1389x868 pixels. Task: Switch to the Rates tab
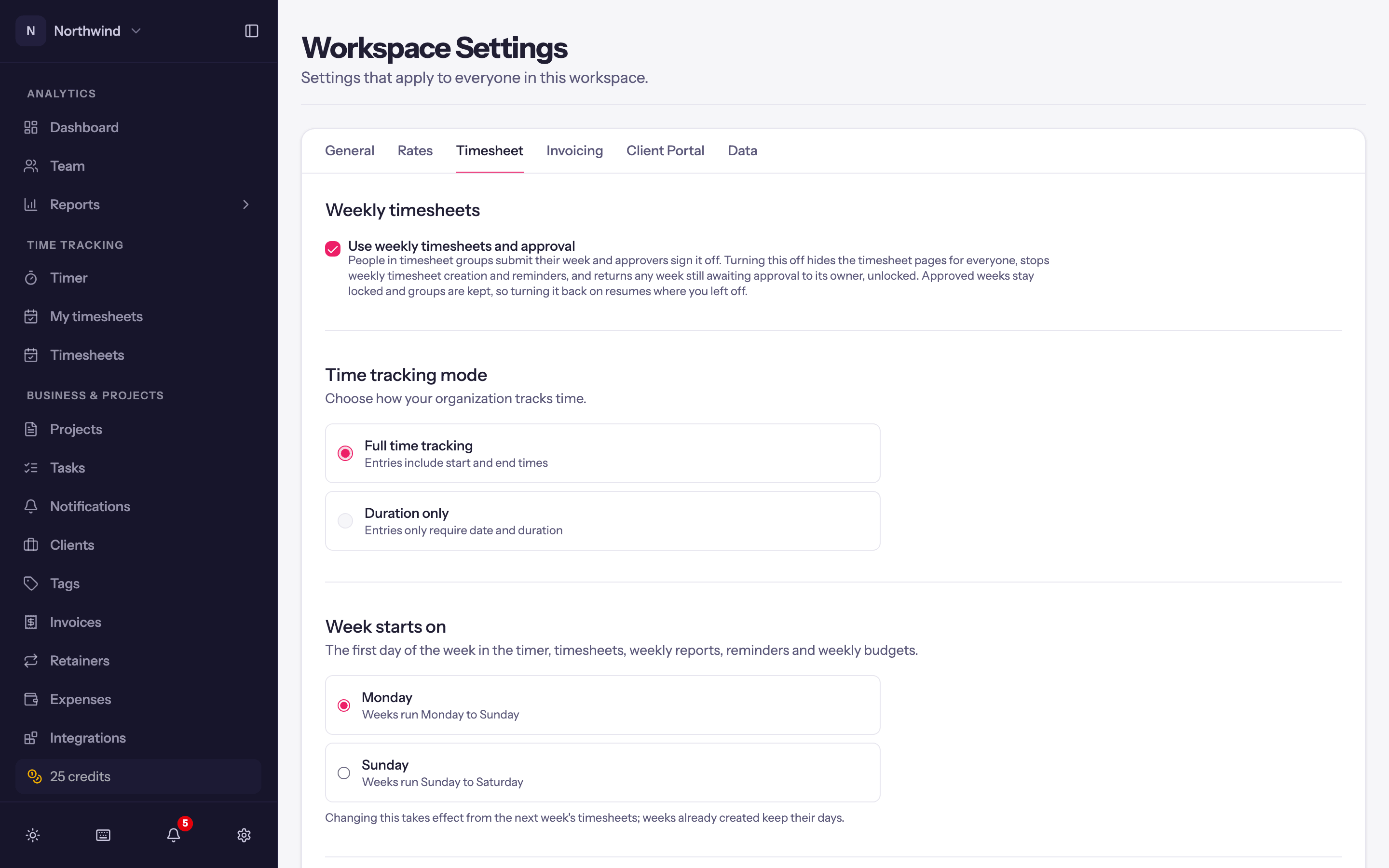pos(415,150)
